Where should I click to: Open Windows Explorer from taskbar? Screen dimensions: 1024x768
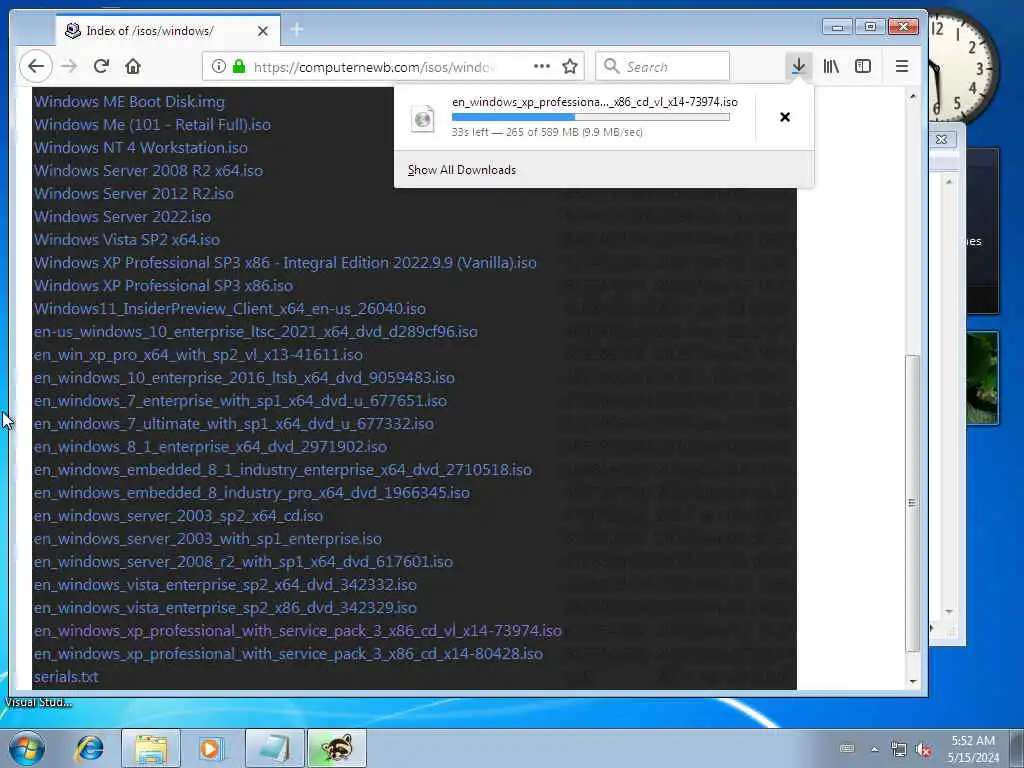pos(152,748)
